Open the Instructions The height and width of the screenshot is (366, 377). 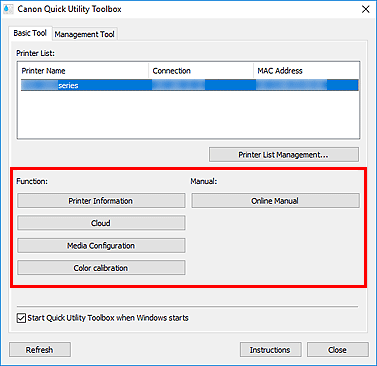(270, 350)
